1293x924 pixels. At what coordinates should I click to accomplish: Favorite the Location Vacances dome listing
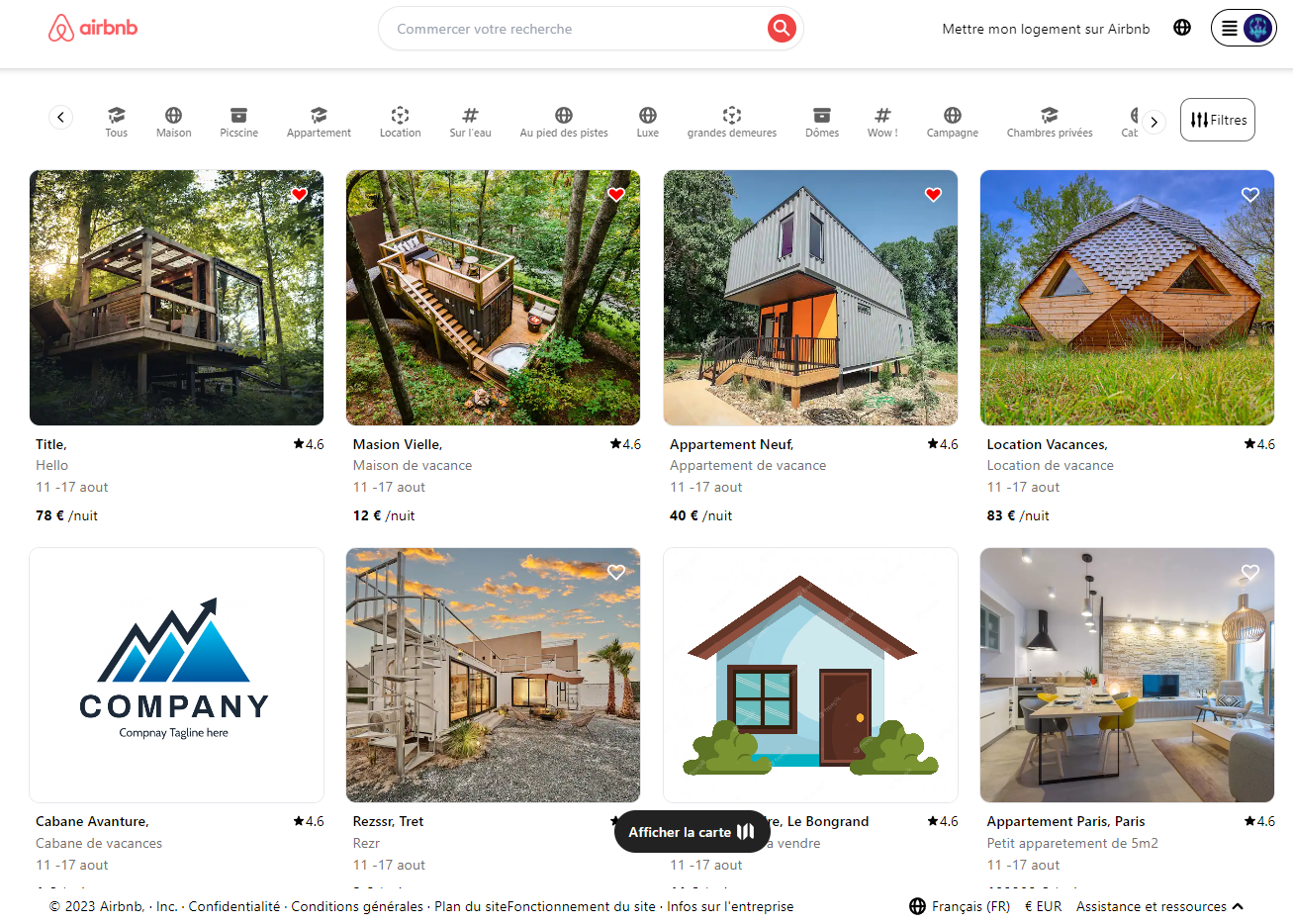[x=1249, y=195]
